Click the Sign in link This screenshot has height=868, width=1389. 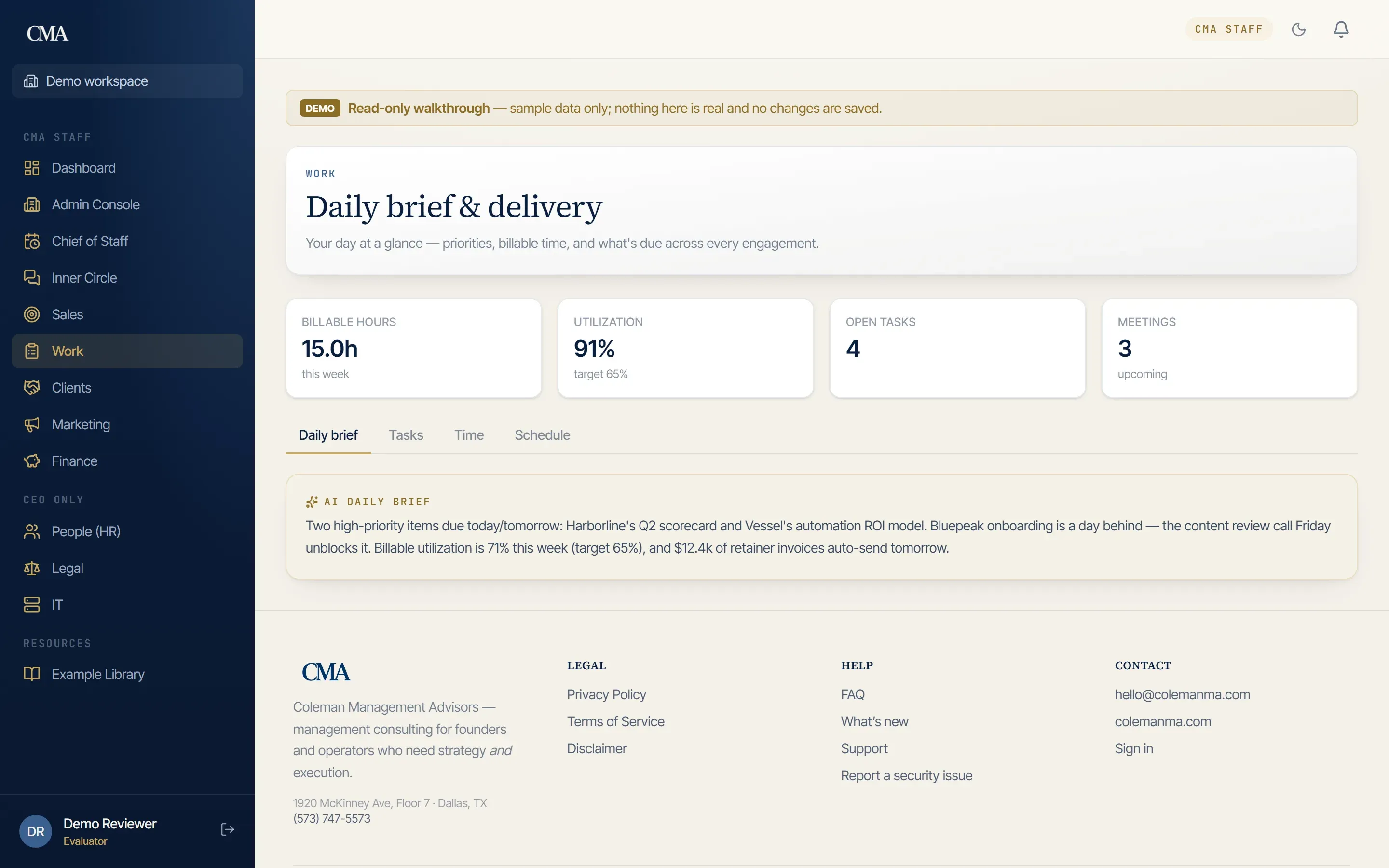1133,748
